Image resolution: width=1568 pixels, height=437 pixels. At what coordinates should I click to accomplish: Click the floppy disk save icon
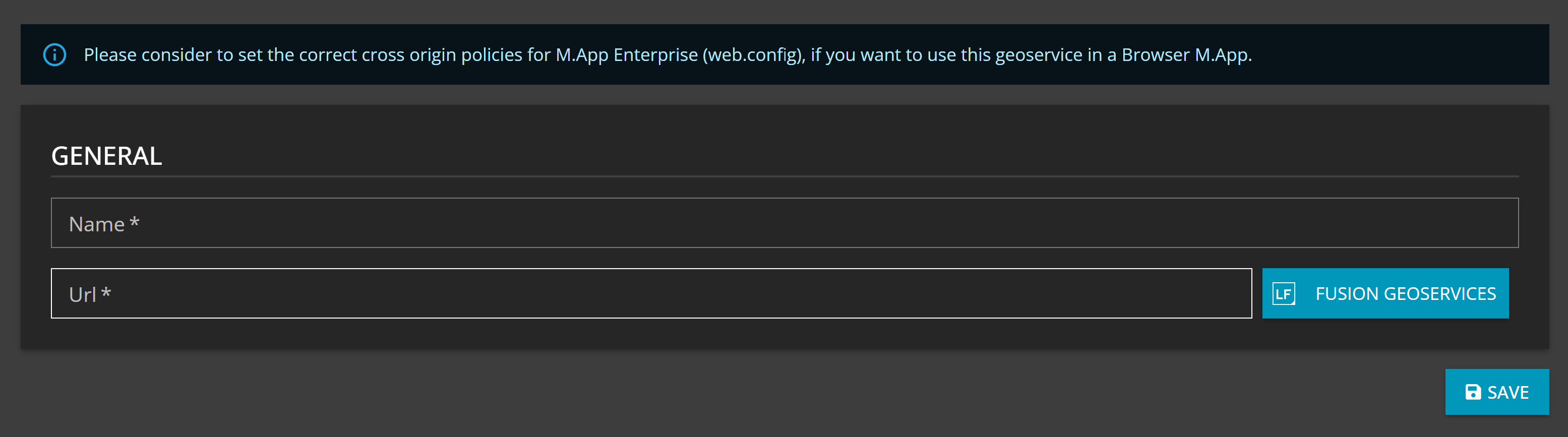[x=1472, y=392]
